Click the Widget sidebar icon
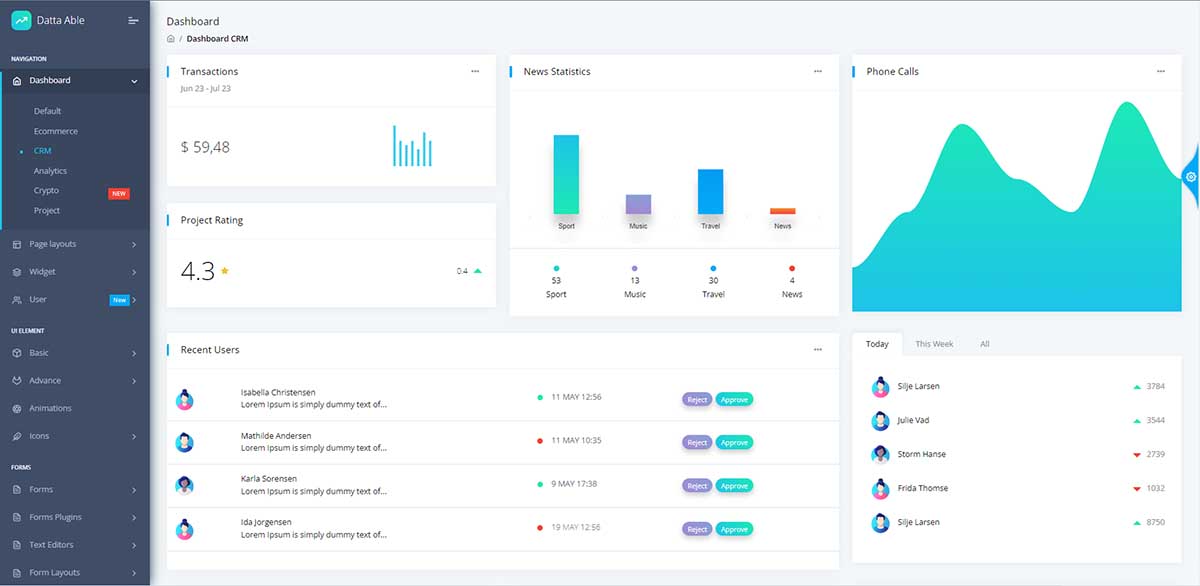Viewport: 1200px width, 586px height. coord(17,272)
